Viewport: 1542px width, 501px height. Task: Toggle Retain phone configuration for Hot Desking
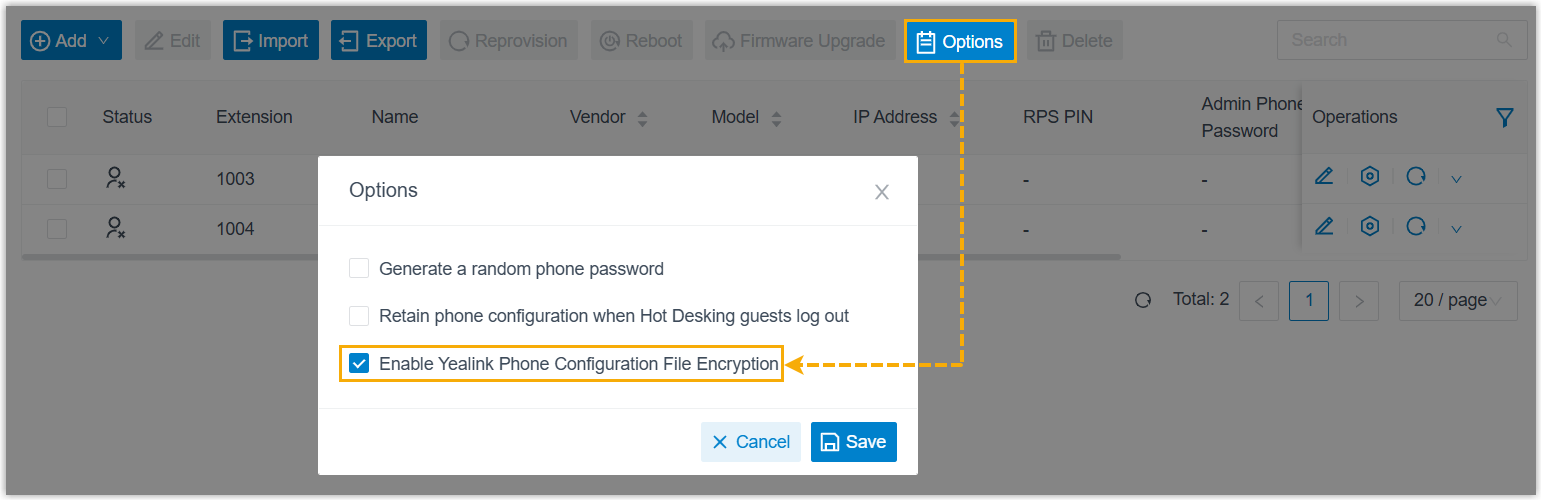(x=359, y=316)
